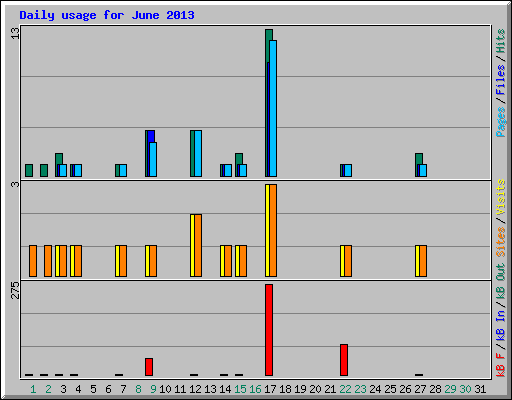Select the cyan Pages bar for day 22
Viewport: 512px width, 400px height.
pyautogui.click(x=348, y=170)
